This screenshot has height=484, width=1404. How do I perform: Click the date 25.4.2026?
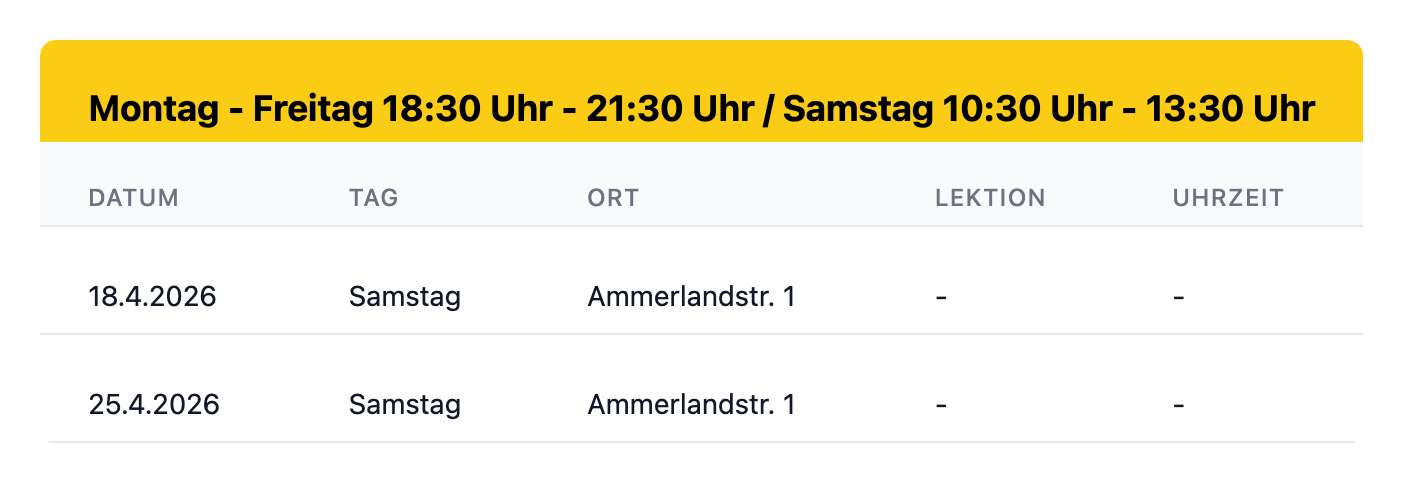pyautogui.click(x=154, y=405)
